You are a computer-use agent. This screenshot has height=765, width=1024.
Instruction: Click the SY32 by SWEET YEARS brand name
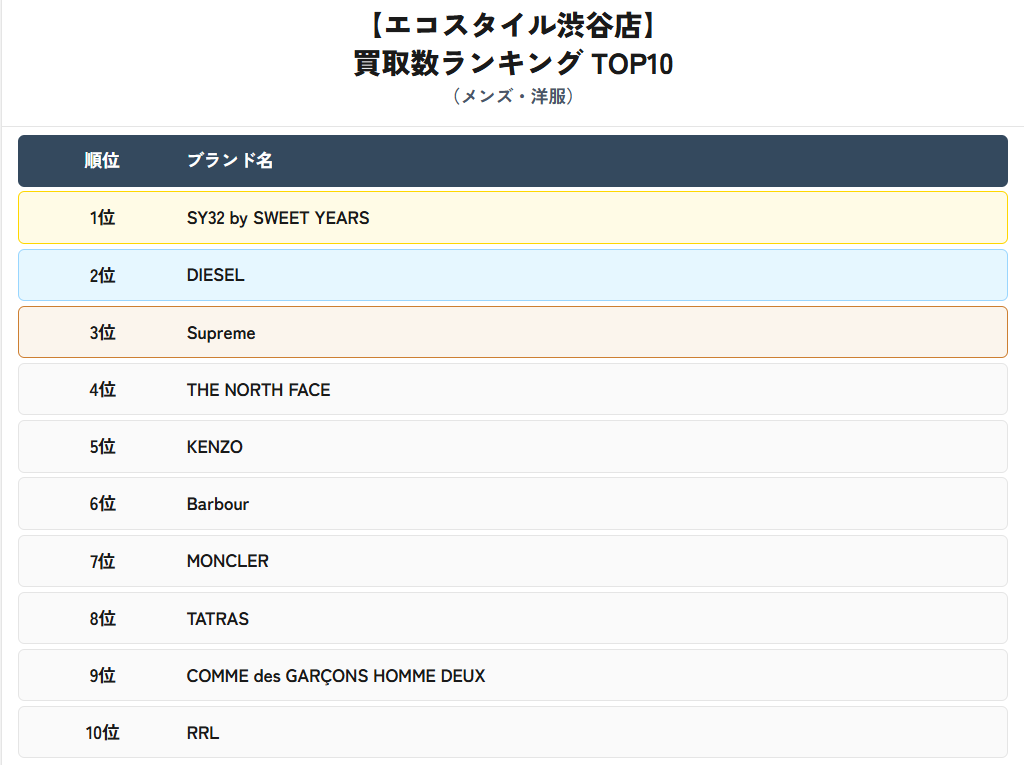[x=278, y=218]
